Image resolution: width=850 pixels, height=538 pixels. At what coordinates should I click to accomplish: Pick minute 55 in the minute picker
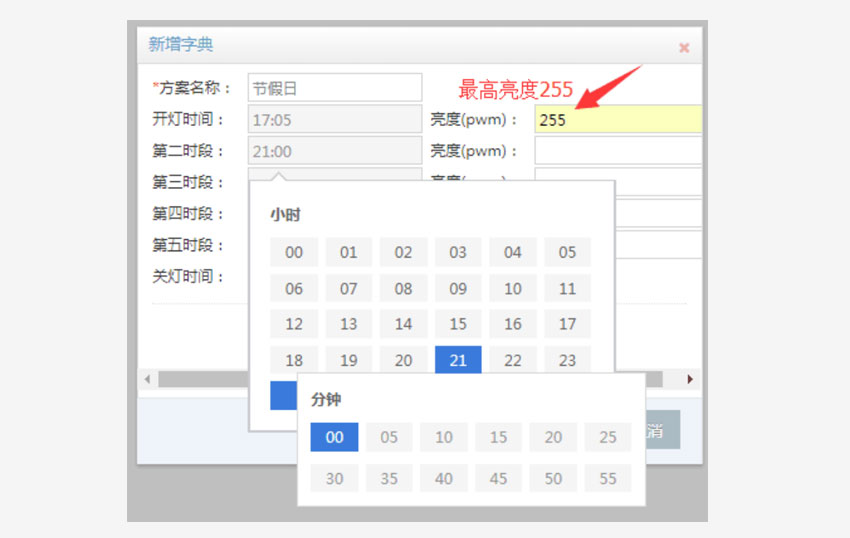pos(607,478)
